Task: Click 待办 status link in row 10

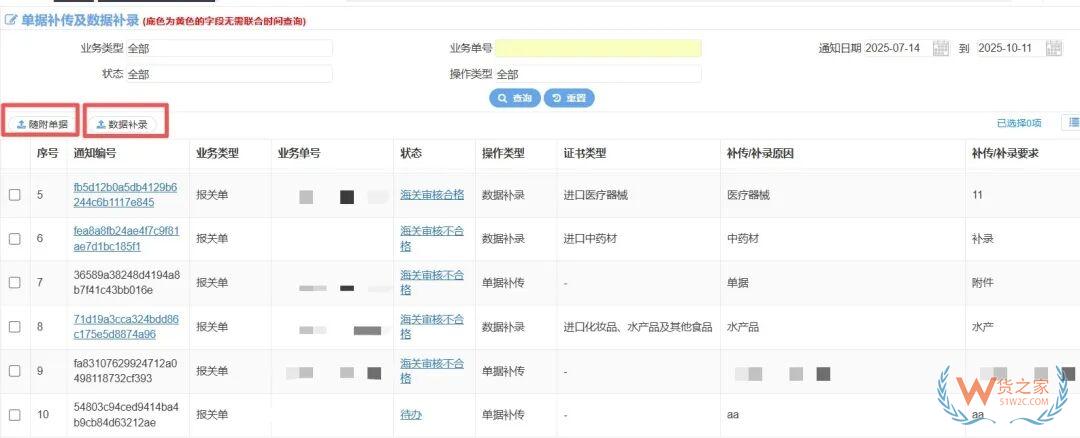Action: 411,415
